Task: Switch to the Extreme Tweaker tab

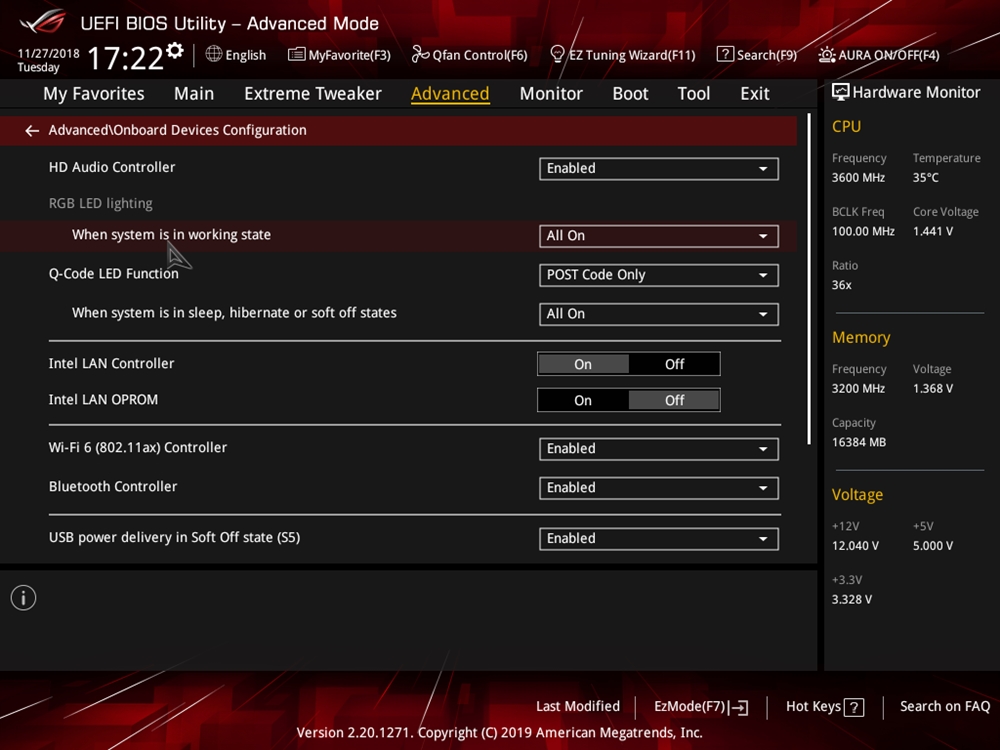Action: [x=312, y=94]
